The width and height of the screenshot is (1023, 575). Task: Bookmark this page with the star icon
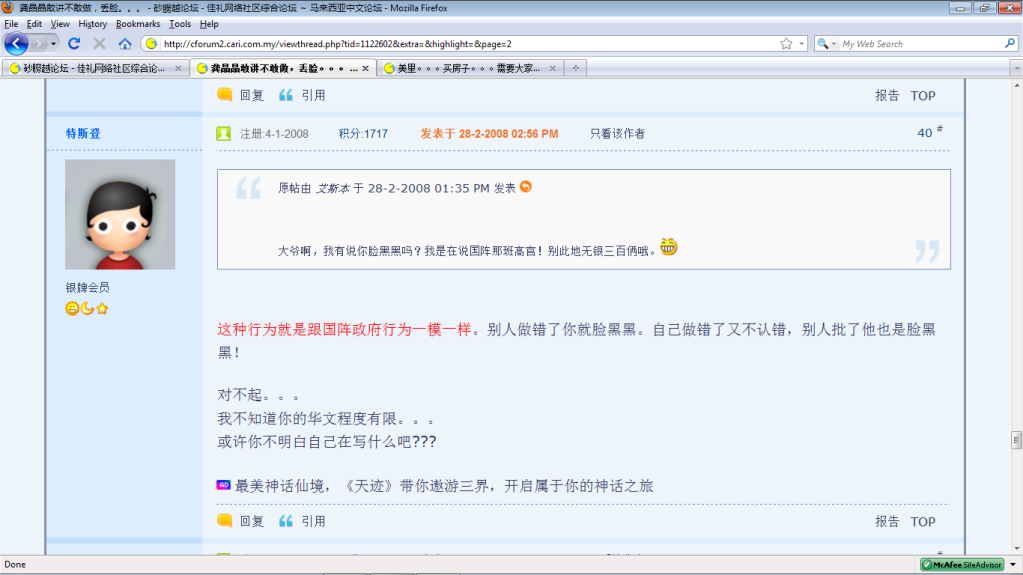pos(786,44)
